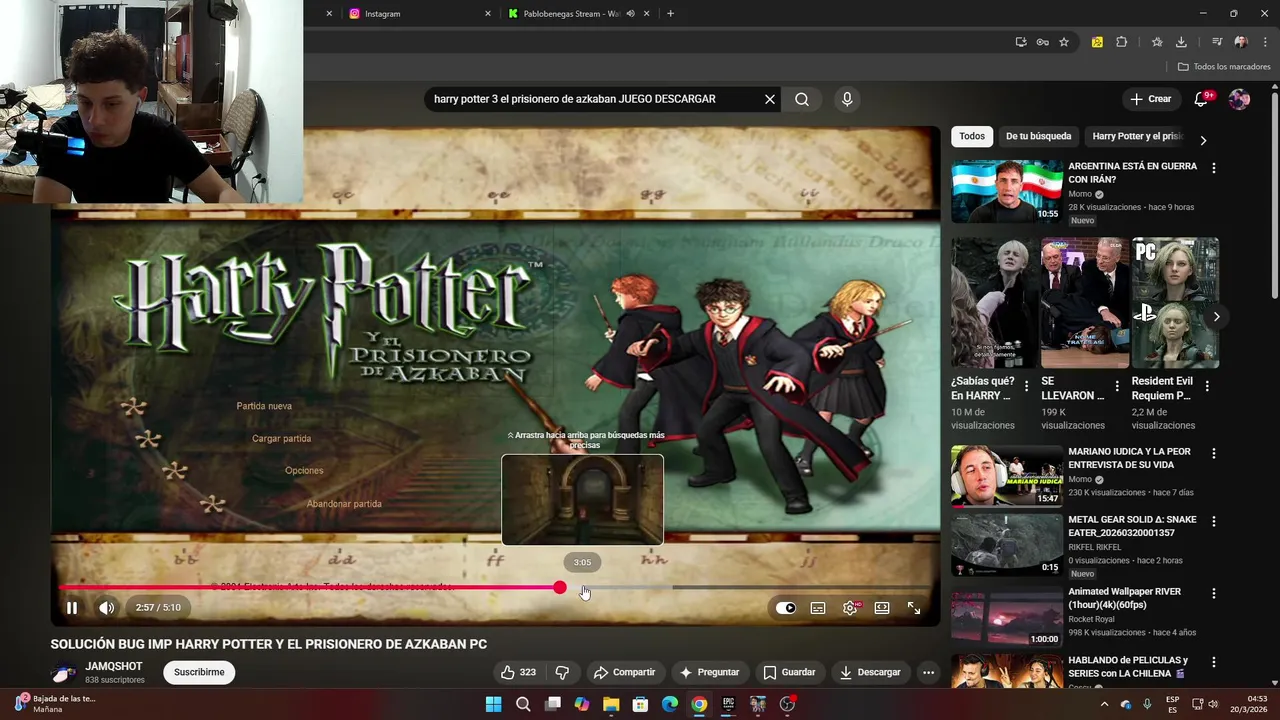Open the JAMQSHOT channel name link
This screenshot has width=1280, height=720.
(114, 666)
